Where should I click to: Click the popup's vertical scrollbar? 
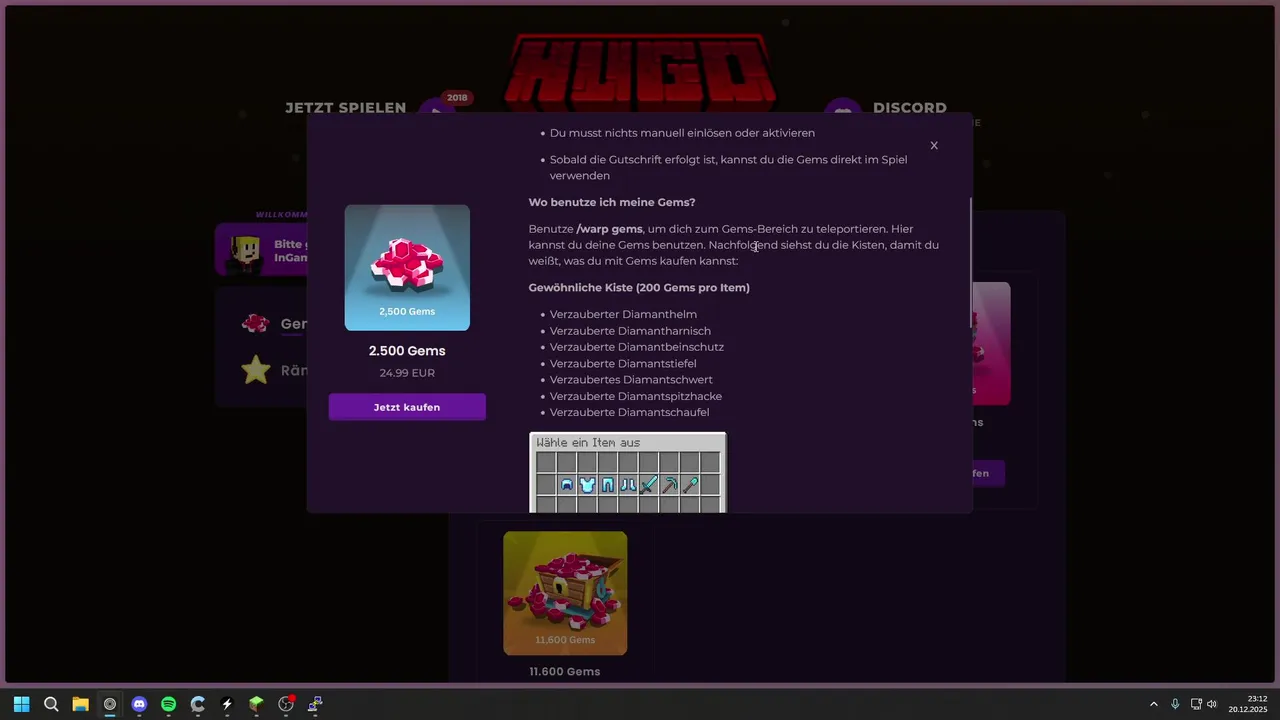970,262
